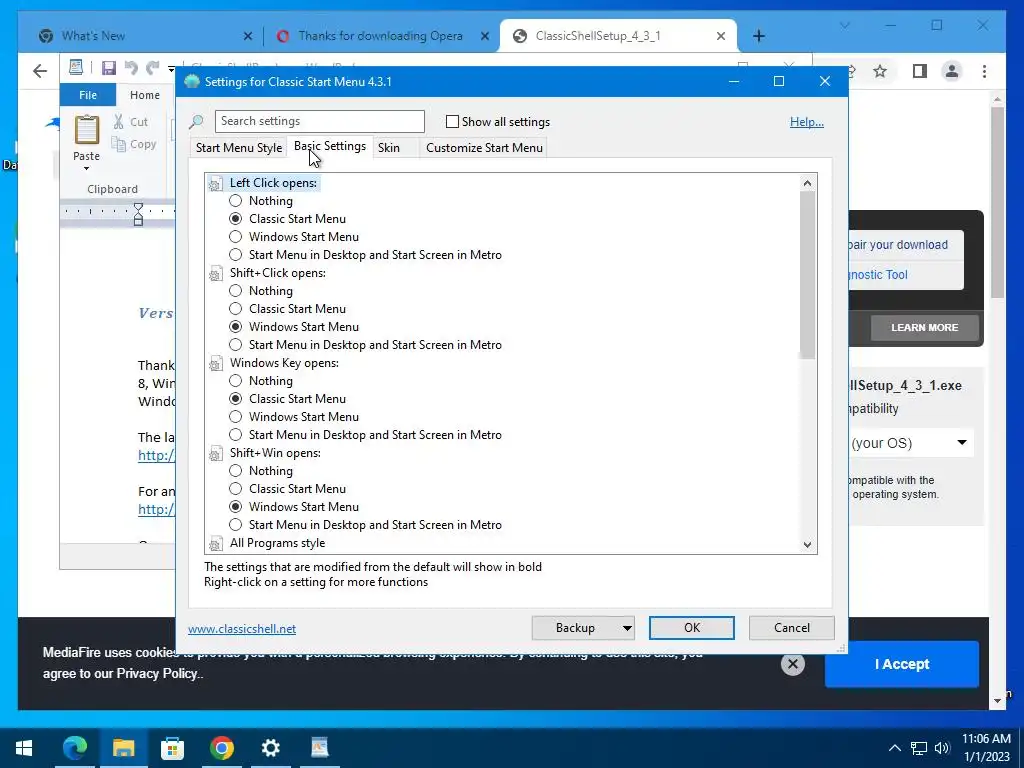Select Nothing under Windows Key opens

tap(236, 381)
